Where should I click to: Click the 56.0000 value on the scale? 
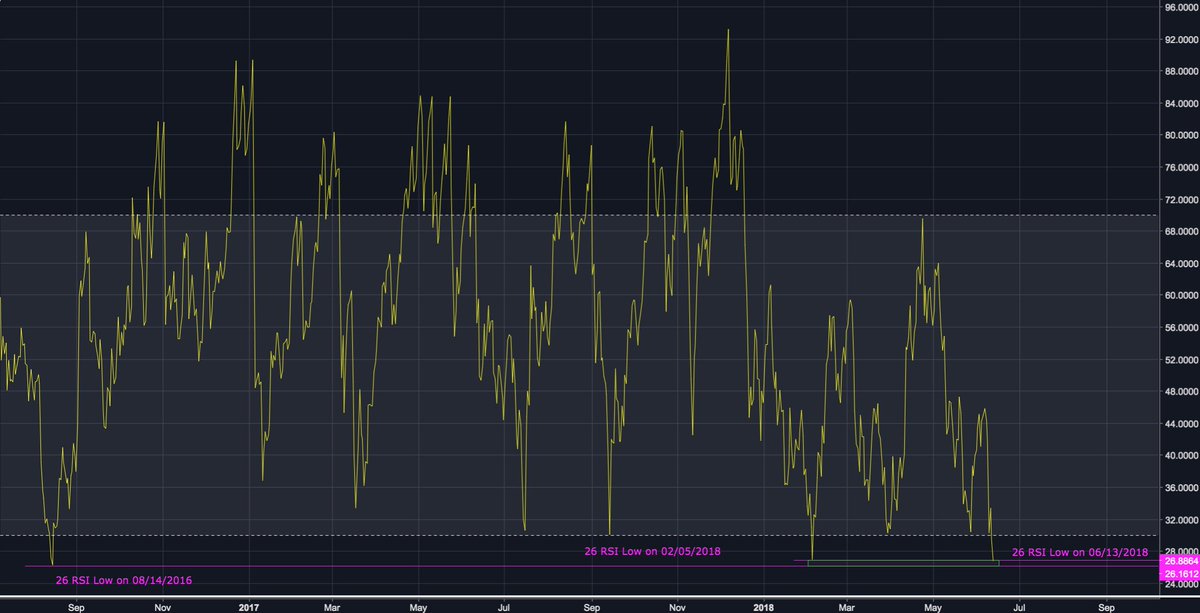point(1182,328)
